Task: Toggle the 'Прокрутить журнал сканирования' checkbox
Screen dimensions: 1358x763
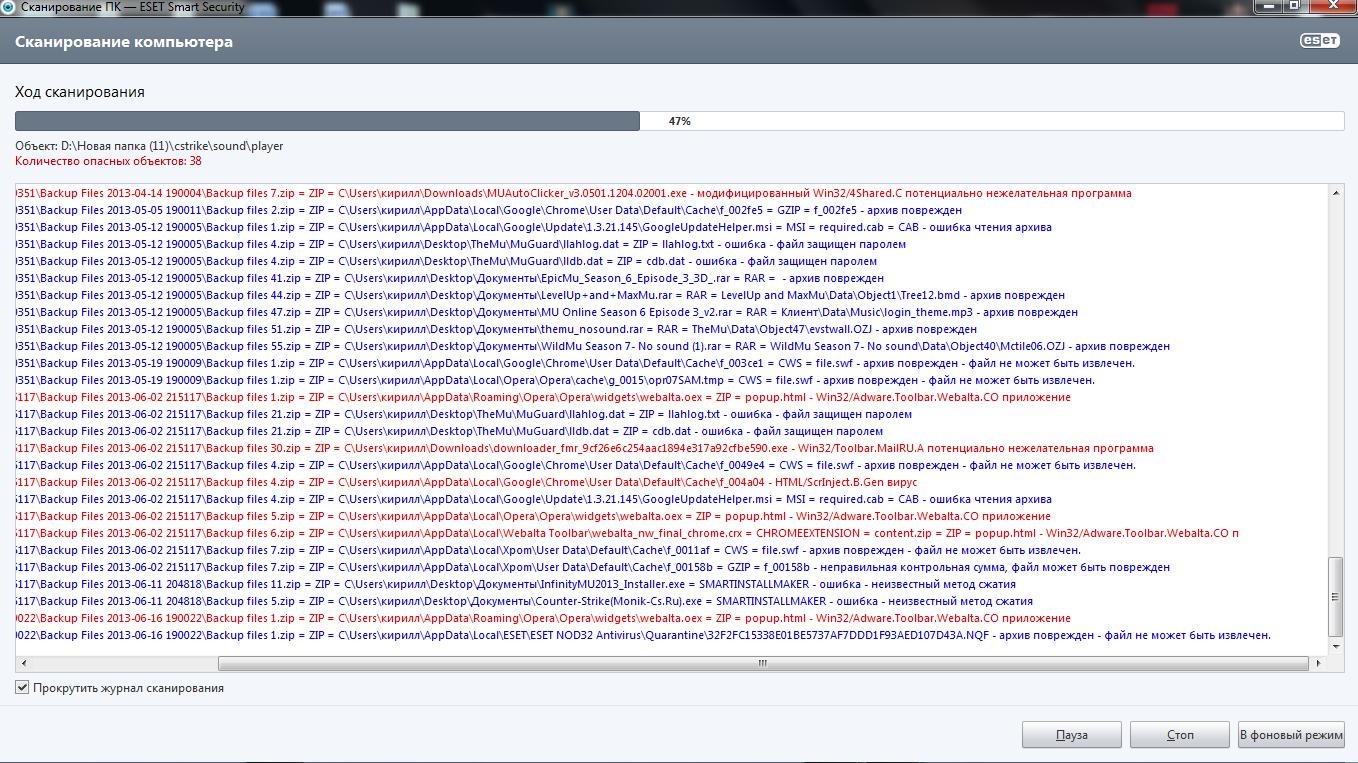Action: point(22,688)
